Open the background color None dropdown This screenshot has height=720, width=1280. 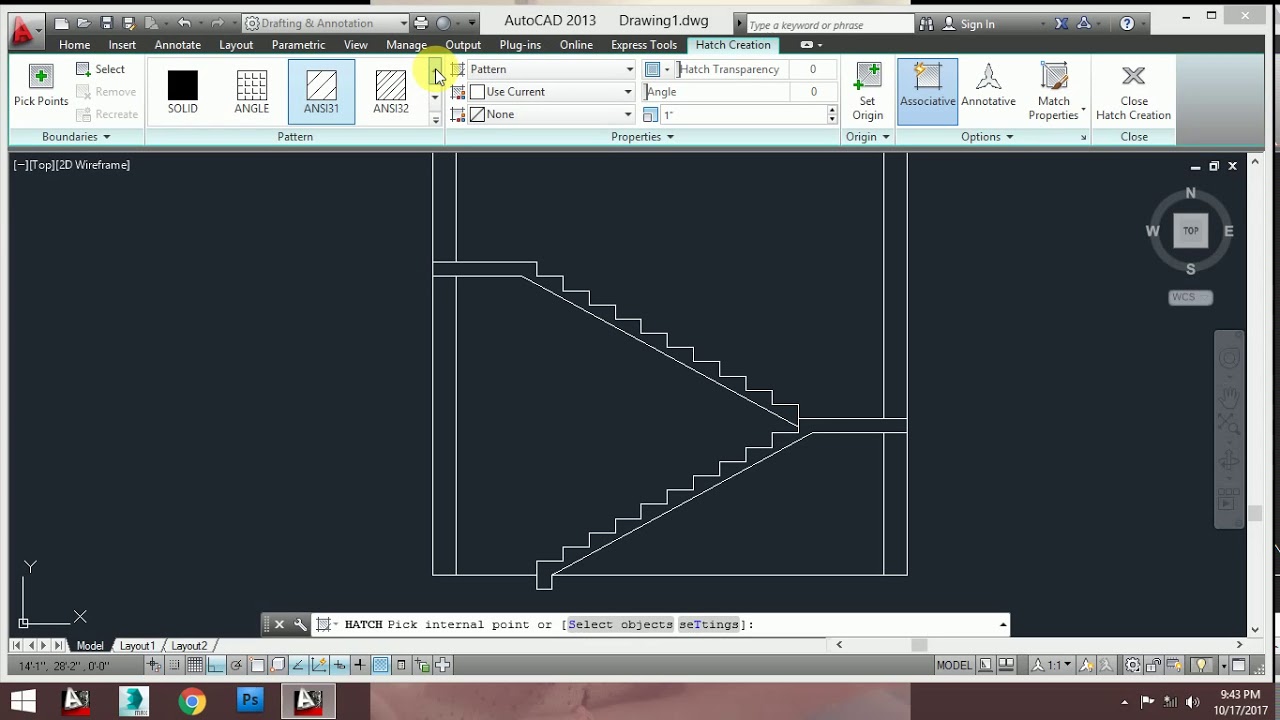pos(550,115)
